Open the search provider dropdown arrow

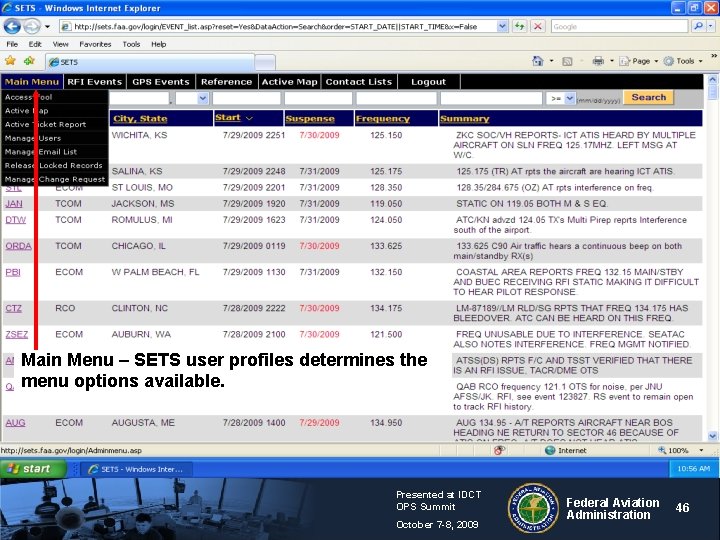pyautogui.click(x=710, y=27)
